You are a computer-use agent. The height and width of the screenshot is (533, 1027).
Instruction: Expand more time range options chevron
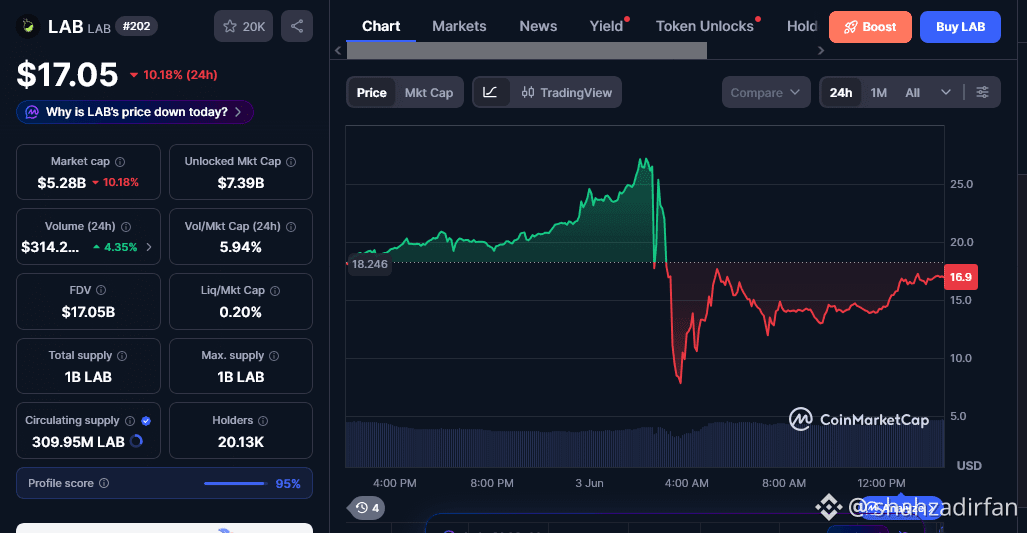click(946, 92)
